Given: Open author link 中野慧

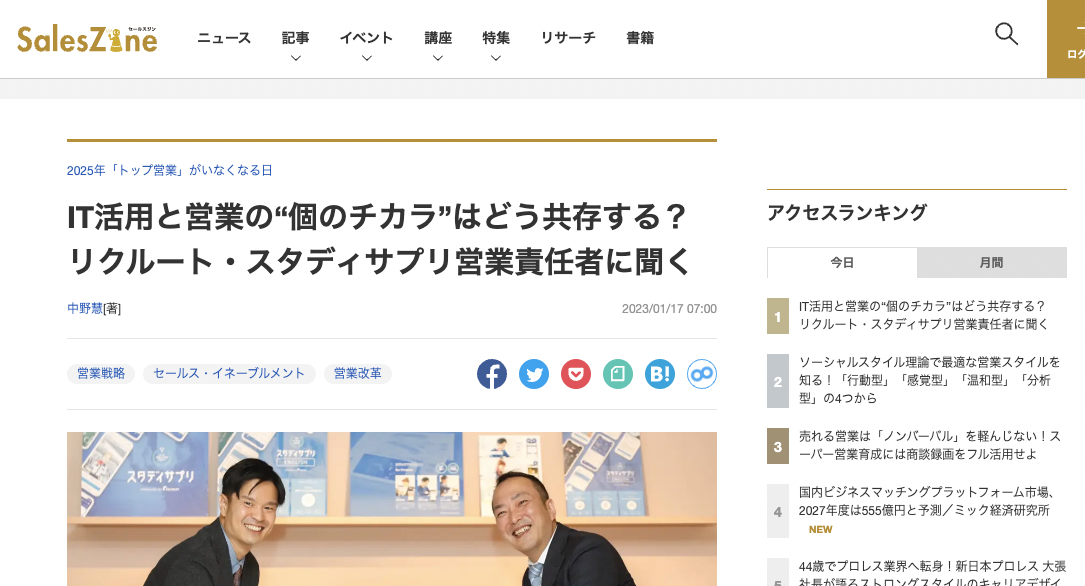Looking at the screenshot, I should 85,309.
